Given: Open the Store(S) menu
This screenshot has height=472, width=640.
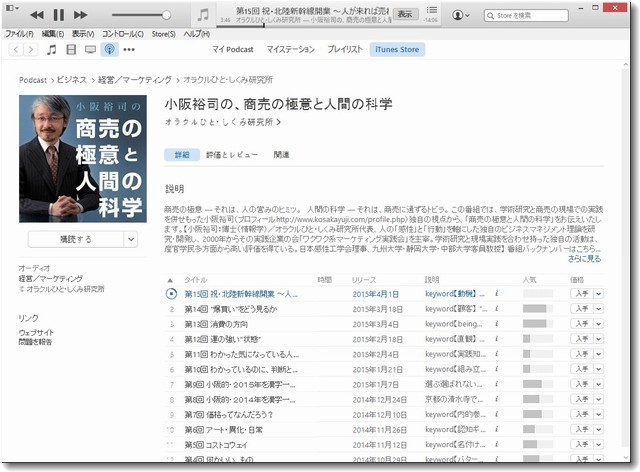Looking at the screenshot, I should pos(163,34).
